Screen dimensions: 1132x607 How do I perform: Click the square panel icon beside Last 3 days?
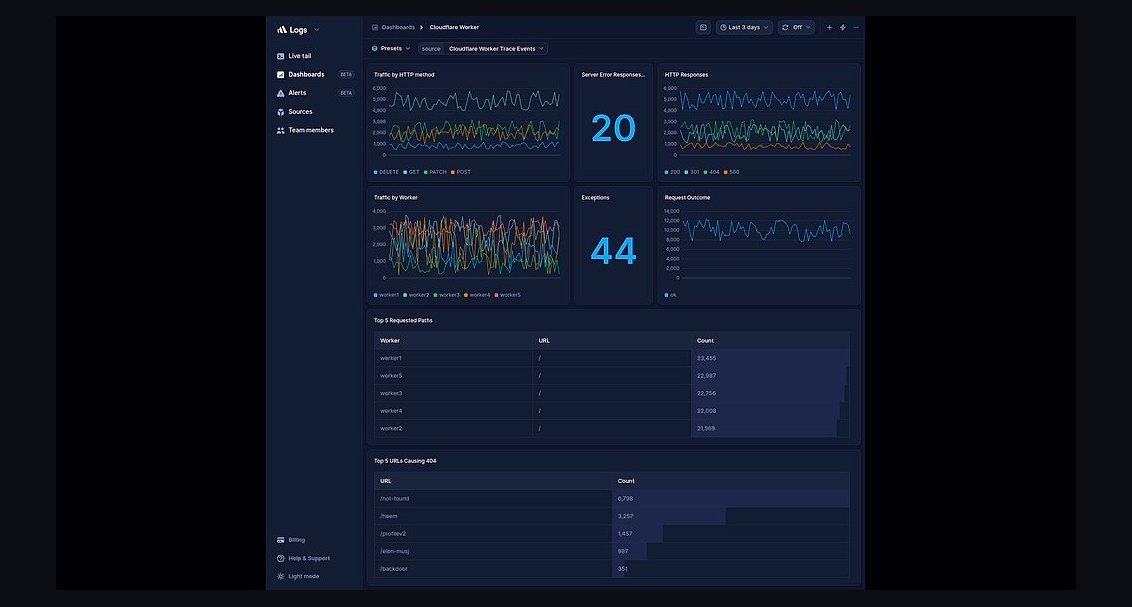[703, 27]
